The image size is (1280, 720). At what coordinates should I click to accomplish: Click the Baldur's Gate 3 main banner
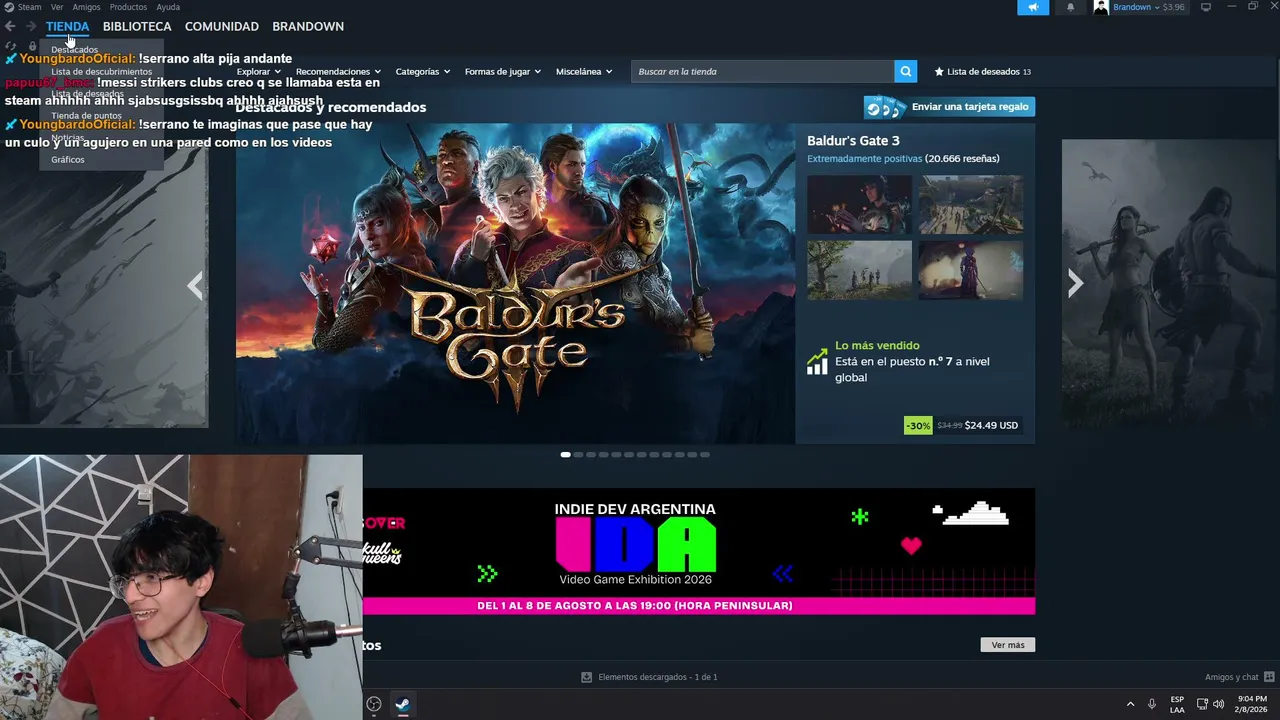click(515, 283)
